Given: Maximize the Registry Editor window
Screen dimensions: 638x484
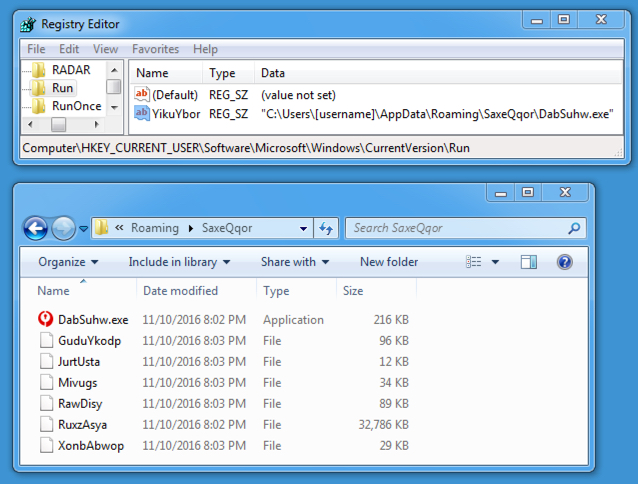Looking at the screenshot, I should [564, 20].
